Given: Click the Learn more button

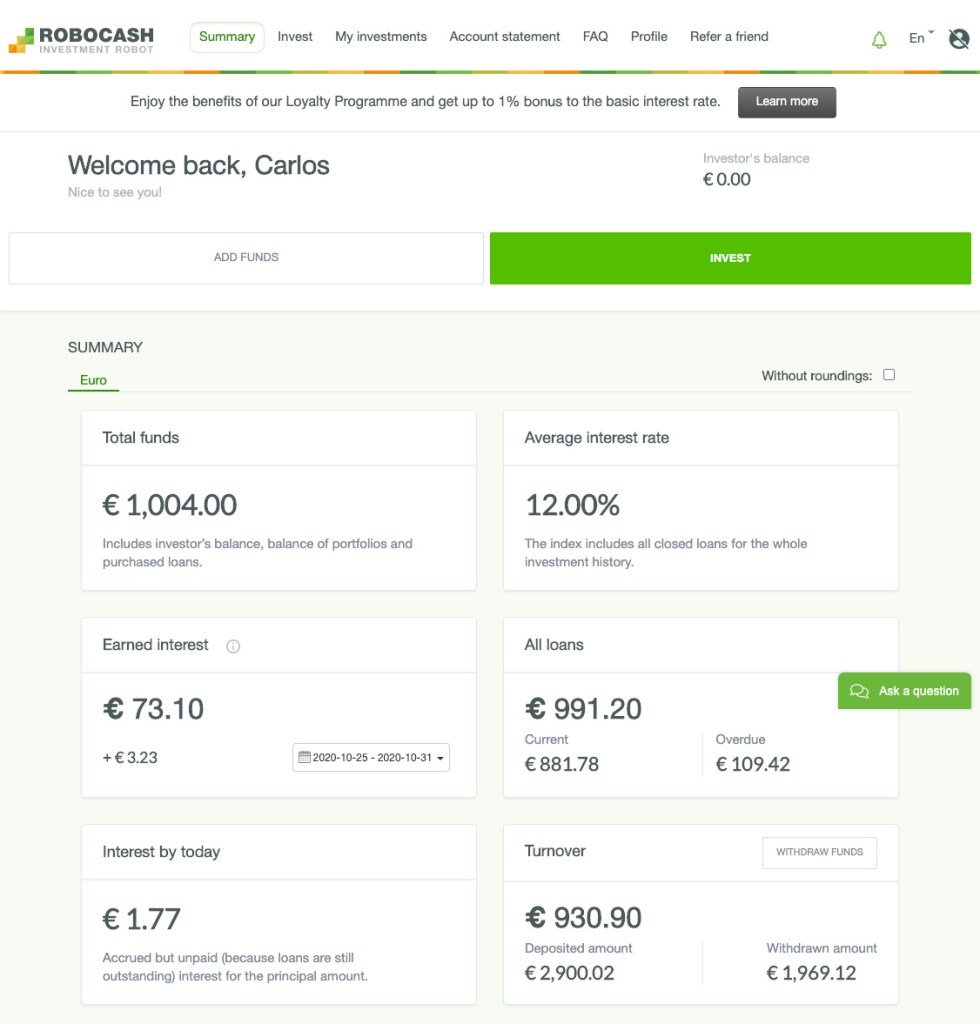Looking at the screenshot, I should pos(787,102).
